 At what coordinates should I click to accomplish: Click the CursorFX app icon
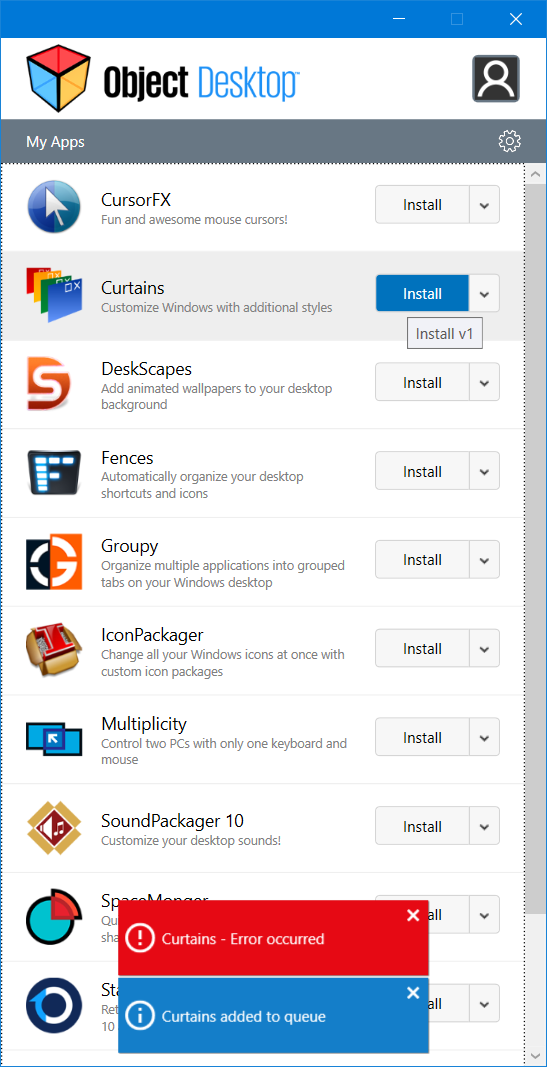tap(54, 206)
